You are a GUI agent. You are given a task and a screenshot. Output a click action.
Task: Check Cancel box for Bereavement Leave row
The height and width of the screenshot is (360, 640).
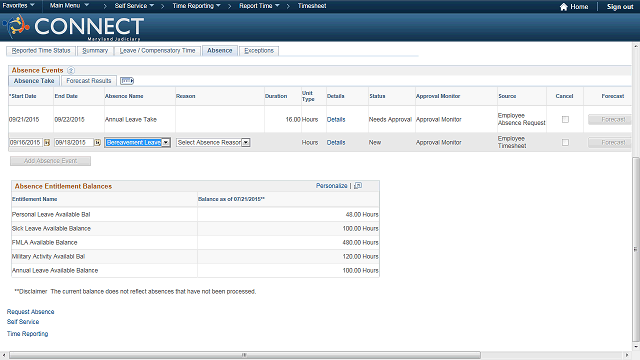565,142
